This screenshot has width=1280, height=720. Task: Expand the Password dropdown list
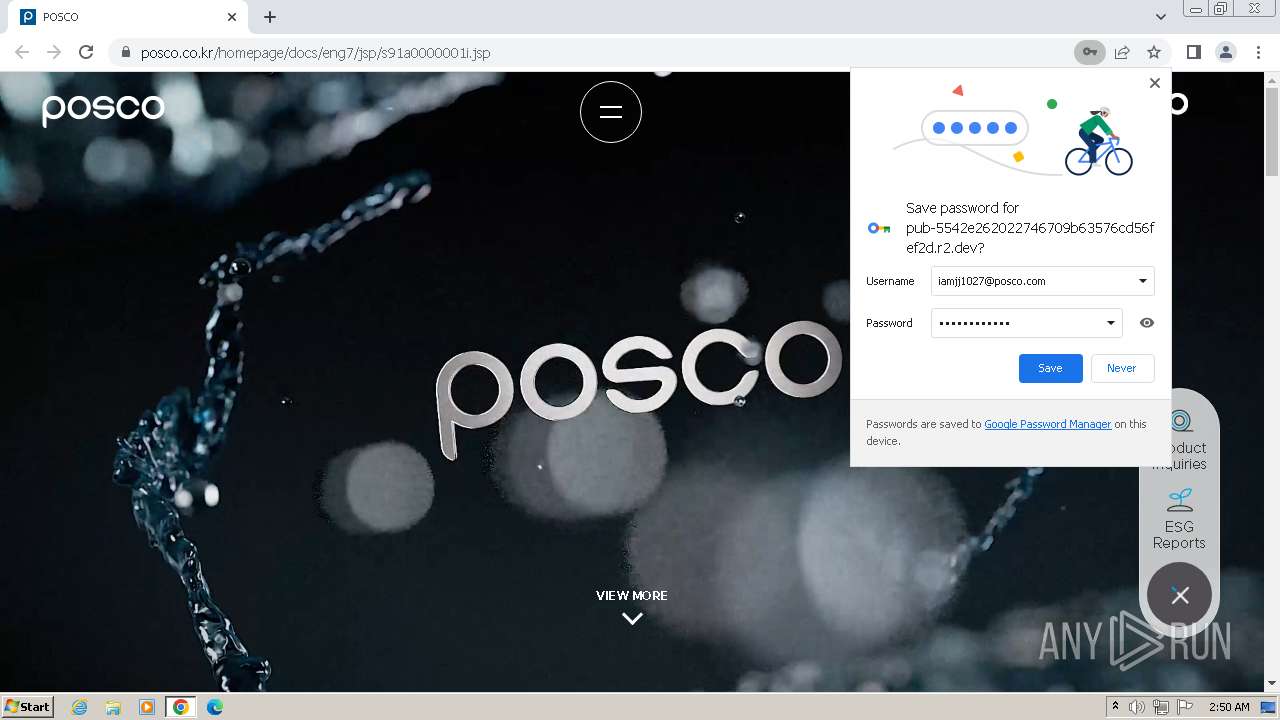1111,323
